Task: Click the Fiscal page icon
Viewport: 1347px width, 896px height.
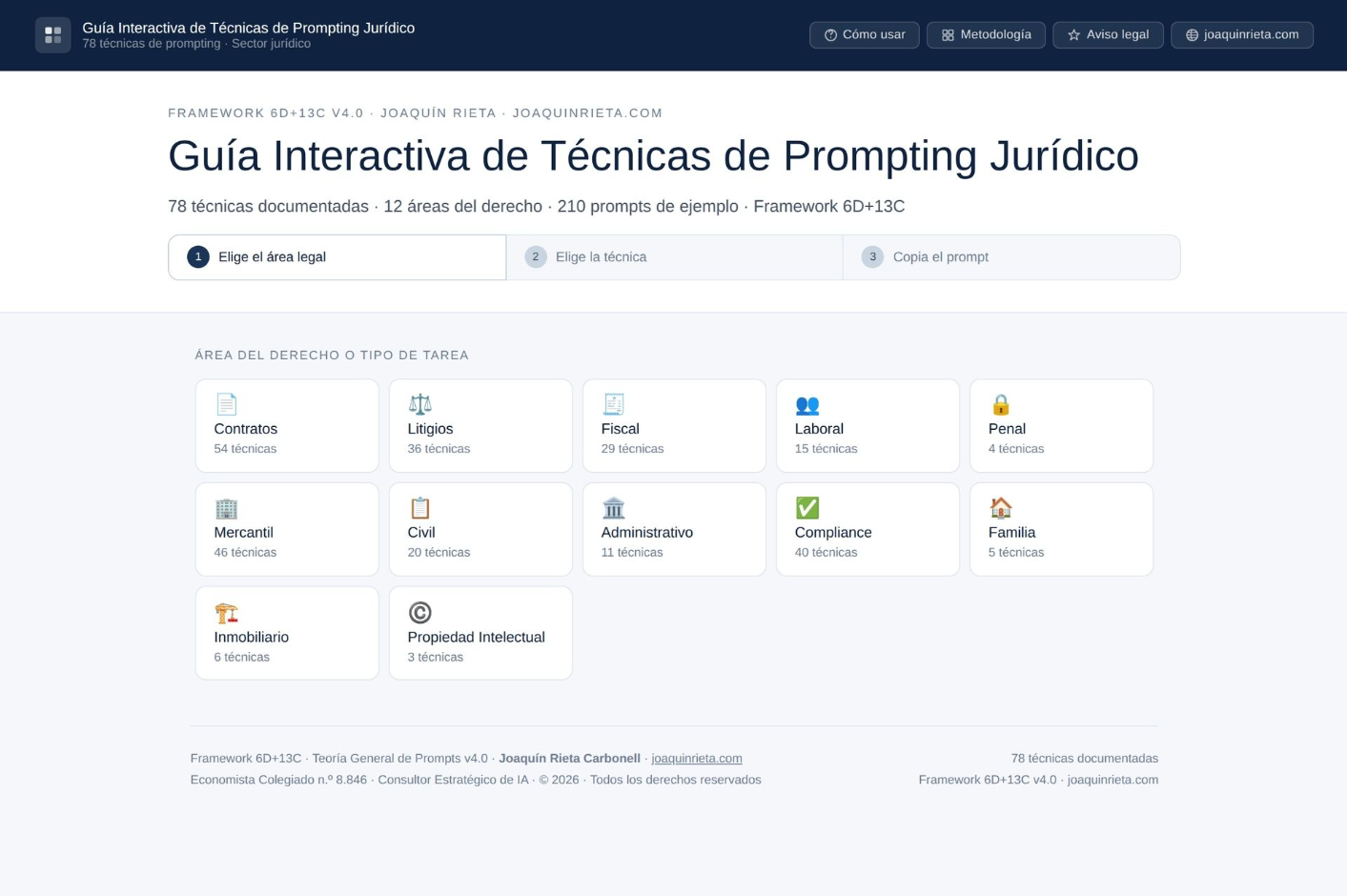Action: [x=614, y=404]
